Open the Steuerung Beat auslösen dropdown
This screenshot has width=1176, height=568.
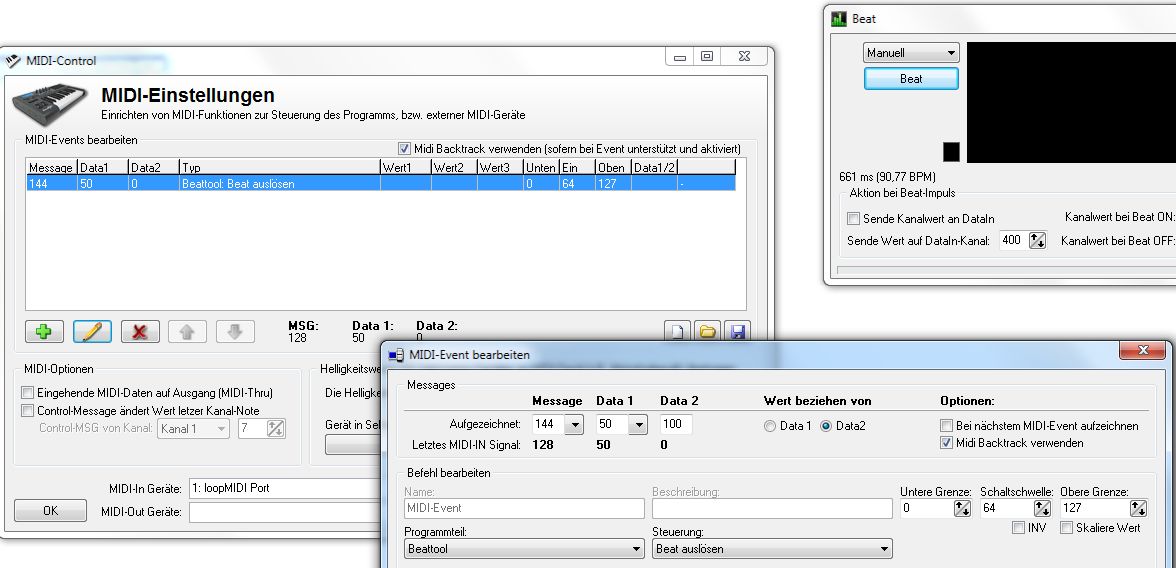click(x=771, y=549)
